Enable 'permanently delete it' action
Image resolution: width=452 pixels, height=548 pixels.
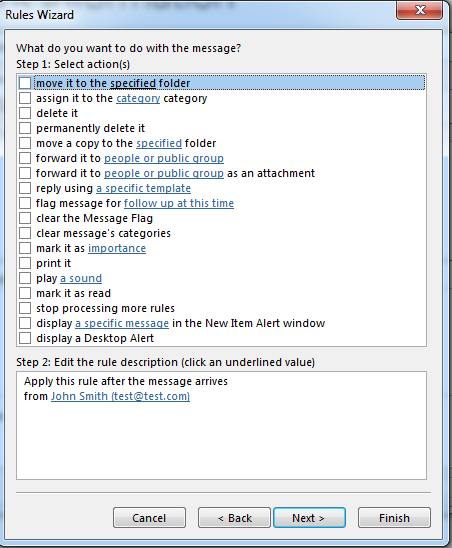(x=25, y=128)
